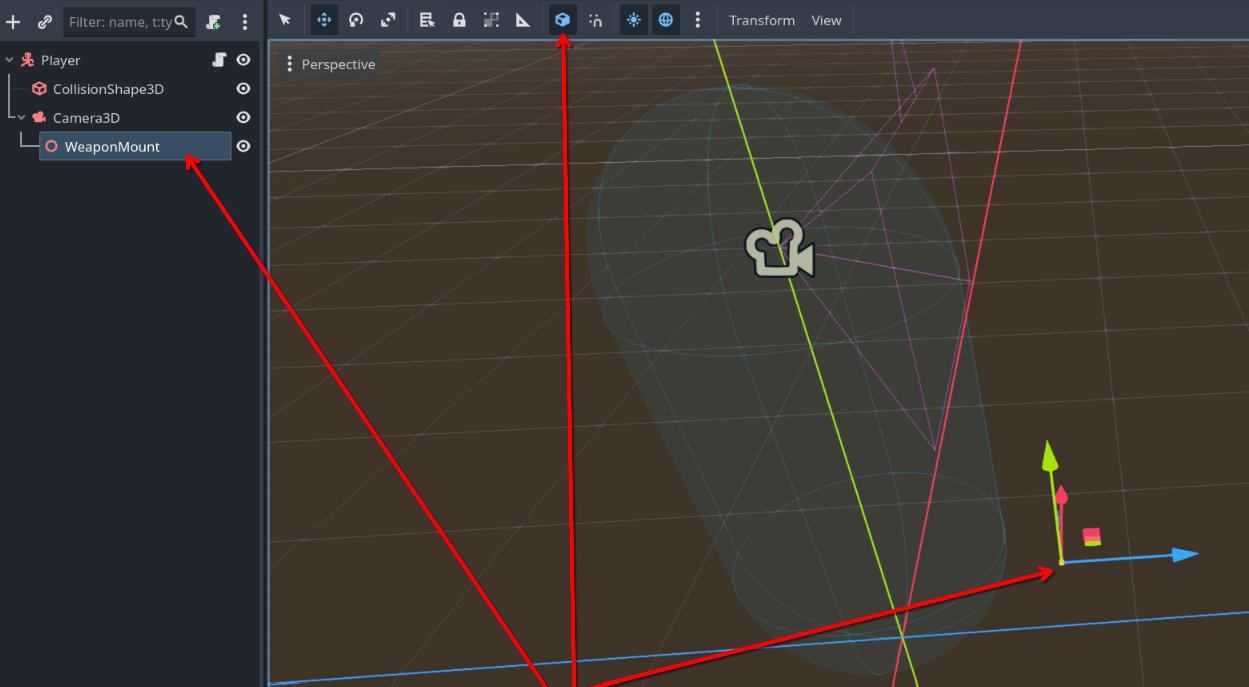Open the Transform menu
Image resolution: width=1249 pixels, height=687 pixels.
coord(762,20)
